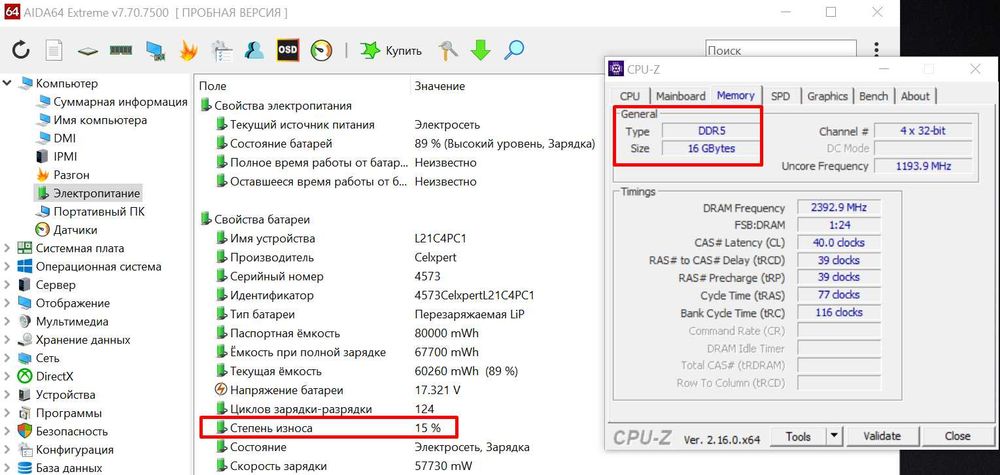This screenshot has width=1000, height=475.
Task: Expand the Сеть node
Action: click(8, 358)
